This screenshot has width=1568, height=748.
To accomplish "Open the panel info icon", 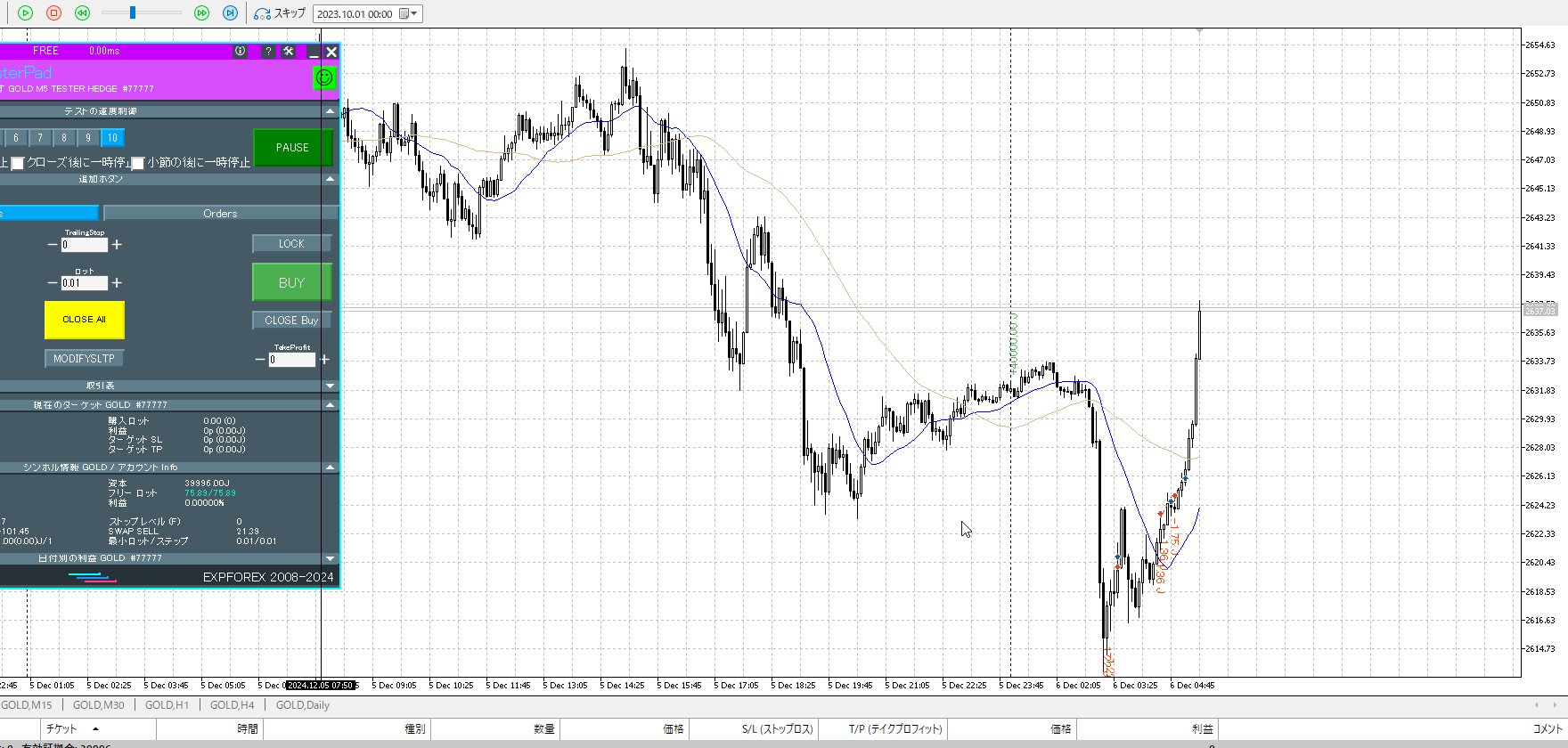I will click(240, 52).
